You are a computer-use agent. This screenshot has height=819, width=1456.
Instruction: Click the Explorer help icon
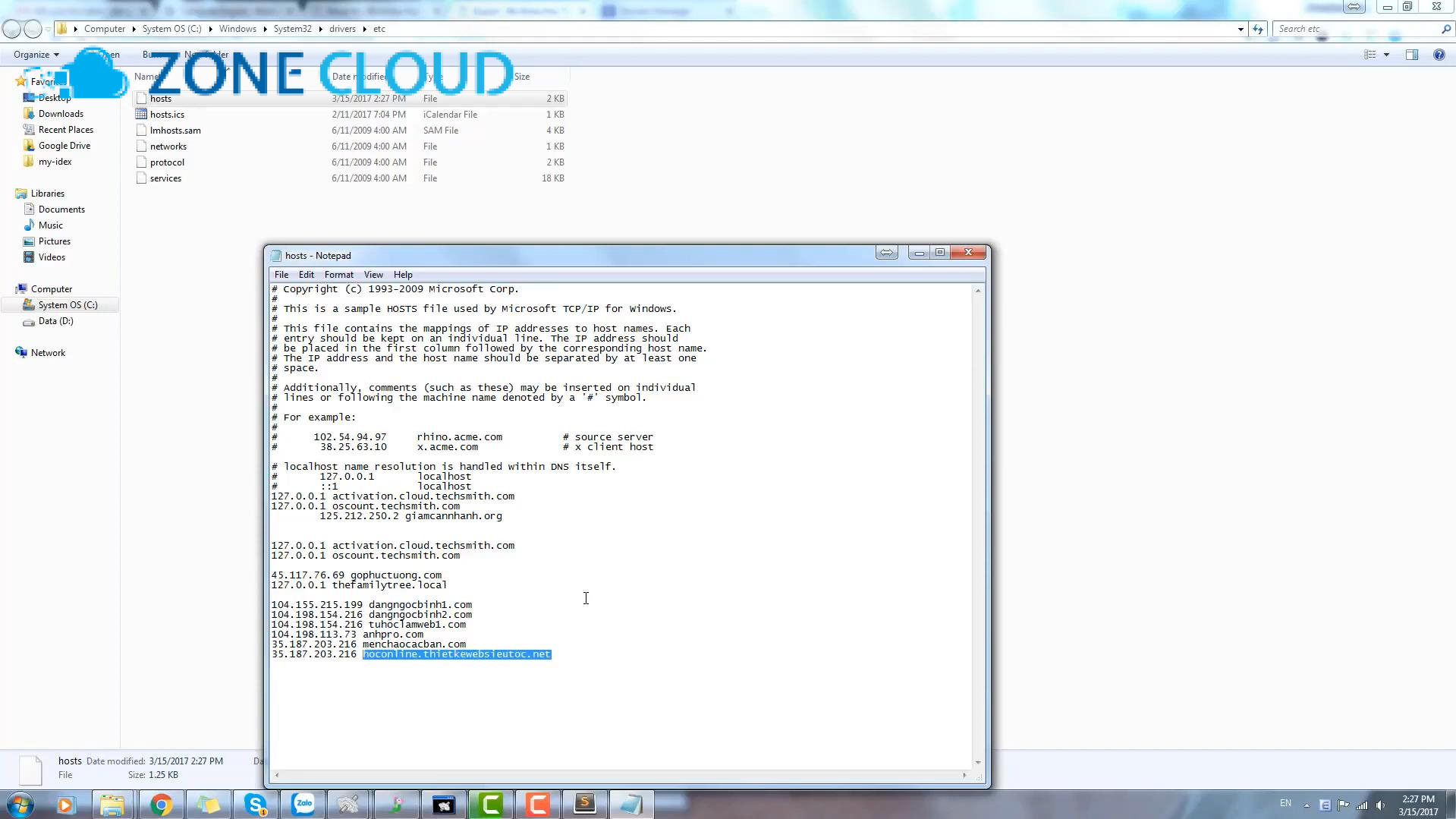1439,55
